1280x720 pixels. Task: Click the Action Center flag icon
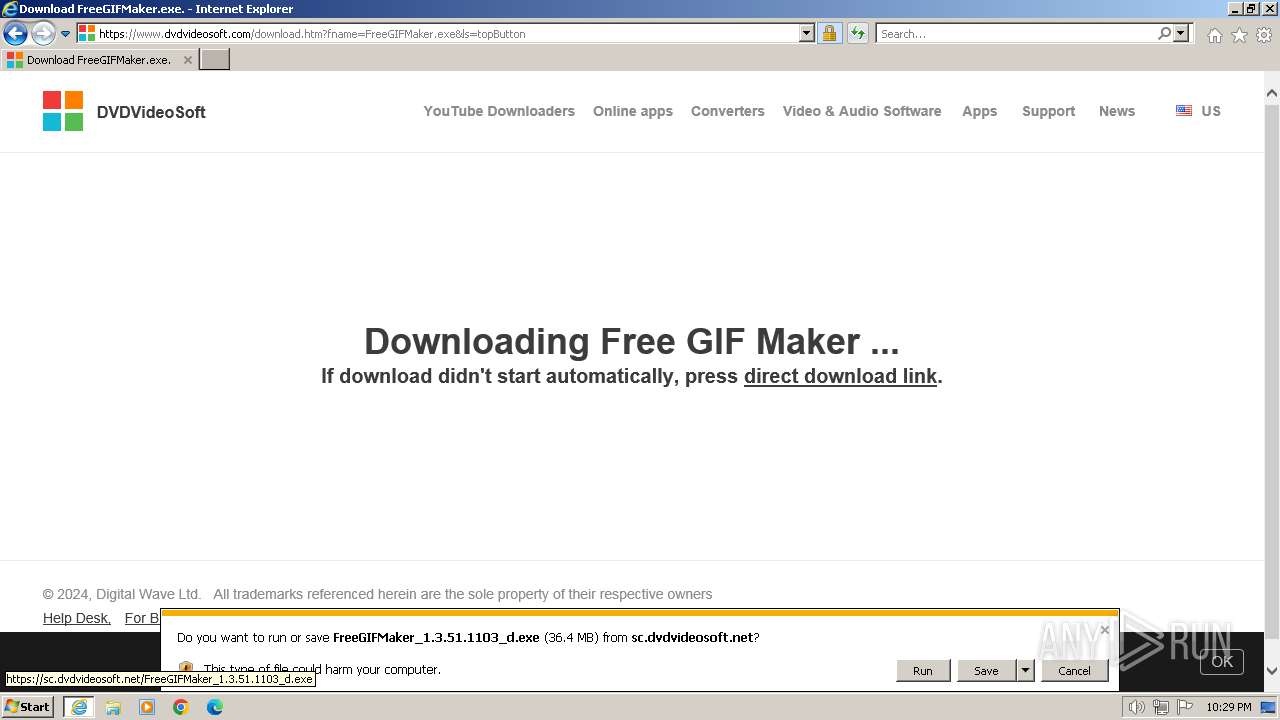(1185, 707)
